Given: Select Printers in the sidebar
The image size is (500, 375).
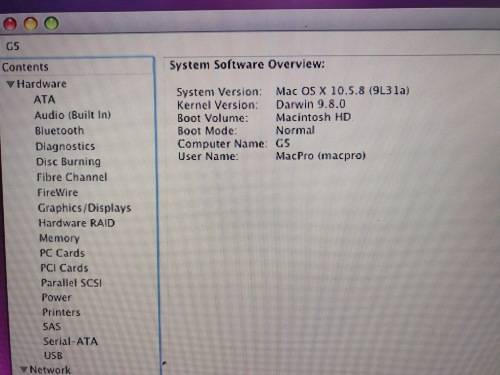Looking at the screenshot, I should click(x=61, y=312).
